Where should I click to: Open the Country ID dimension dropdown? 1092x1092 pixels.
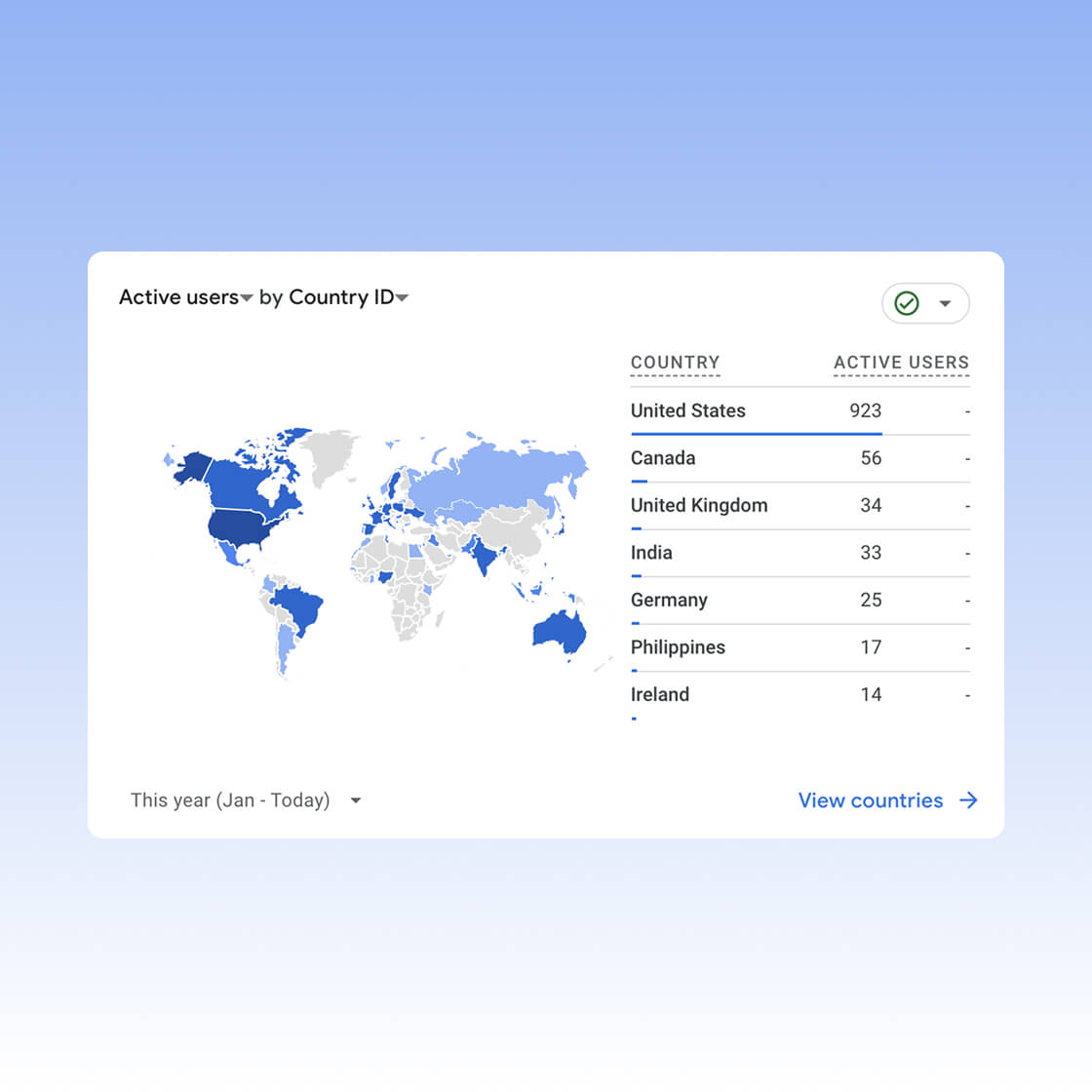348,297
